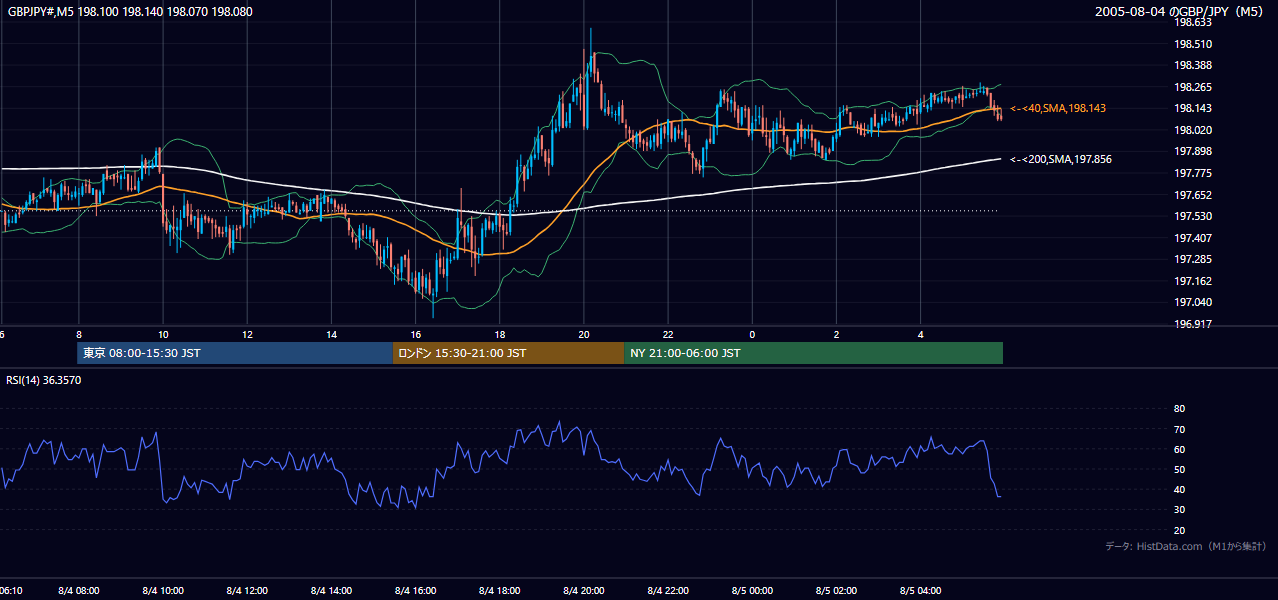1278x600 pixels.
Task: Click the 197.530 price axis label
Action: tap(1193, 217)
